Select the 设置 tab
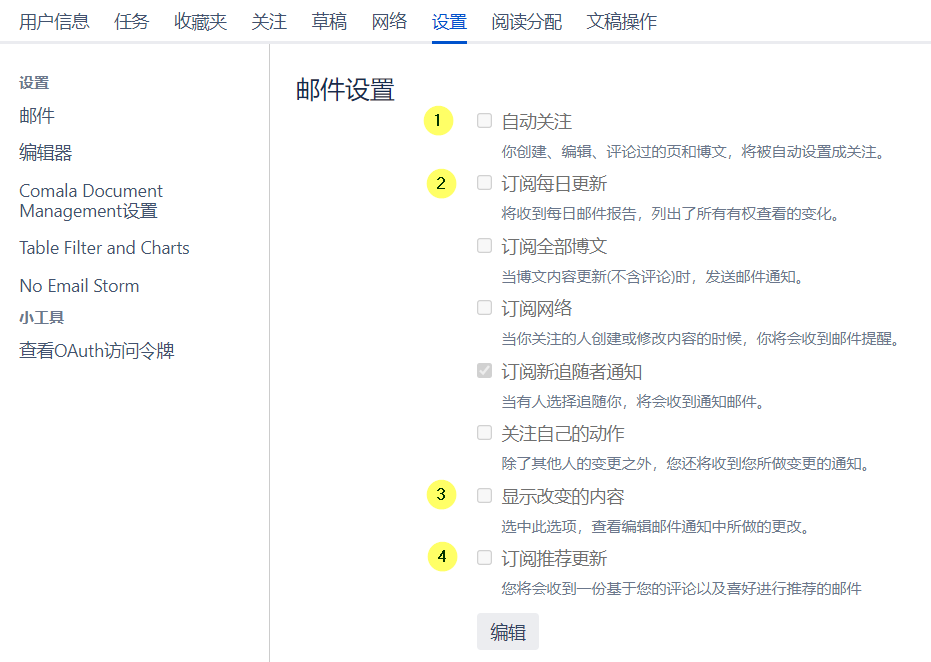The image size is (931, 662). point(449,22)
